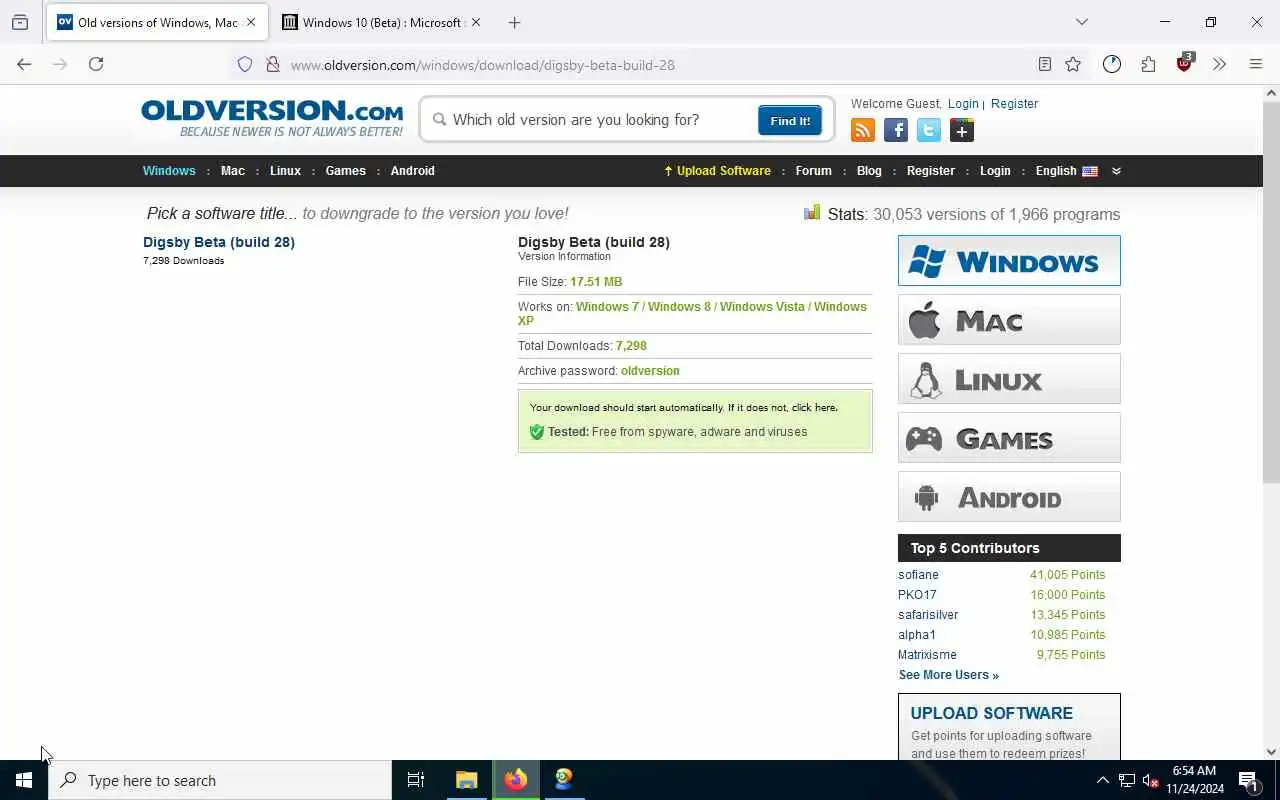Open contributor Matrixisme profile
This screenshot has width=1280, height=800.
click(x=927, y=655)
